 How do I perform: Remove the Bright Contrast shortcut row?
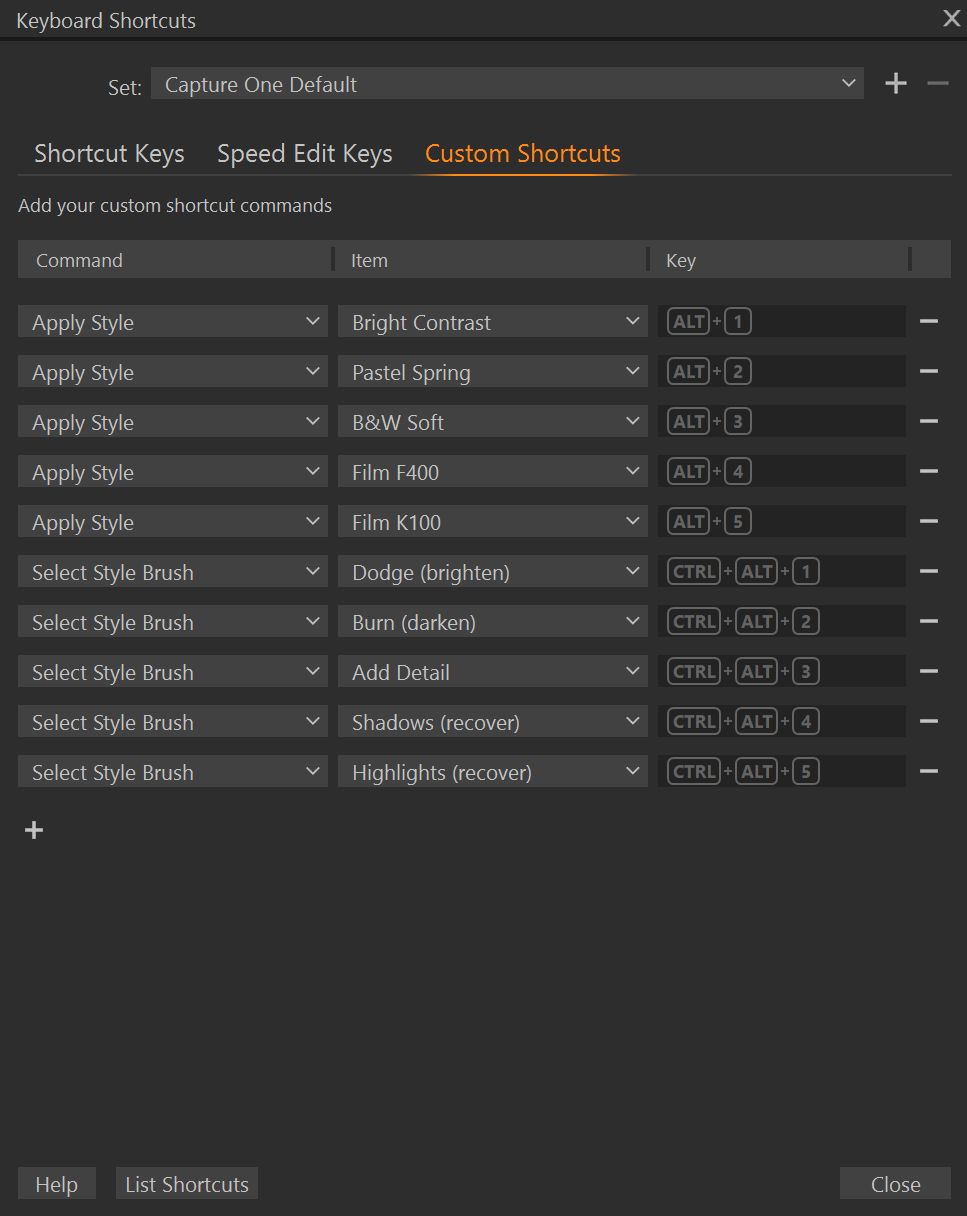click(x=928, y=321)
